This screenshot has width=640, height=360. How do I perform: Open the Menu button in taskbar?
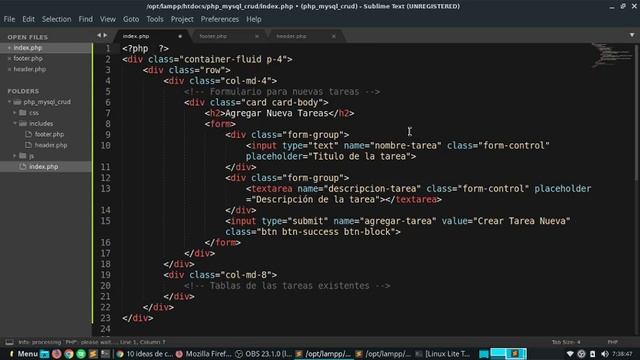click(23, 354)
